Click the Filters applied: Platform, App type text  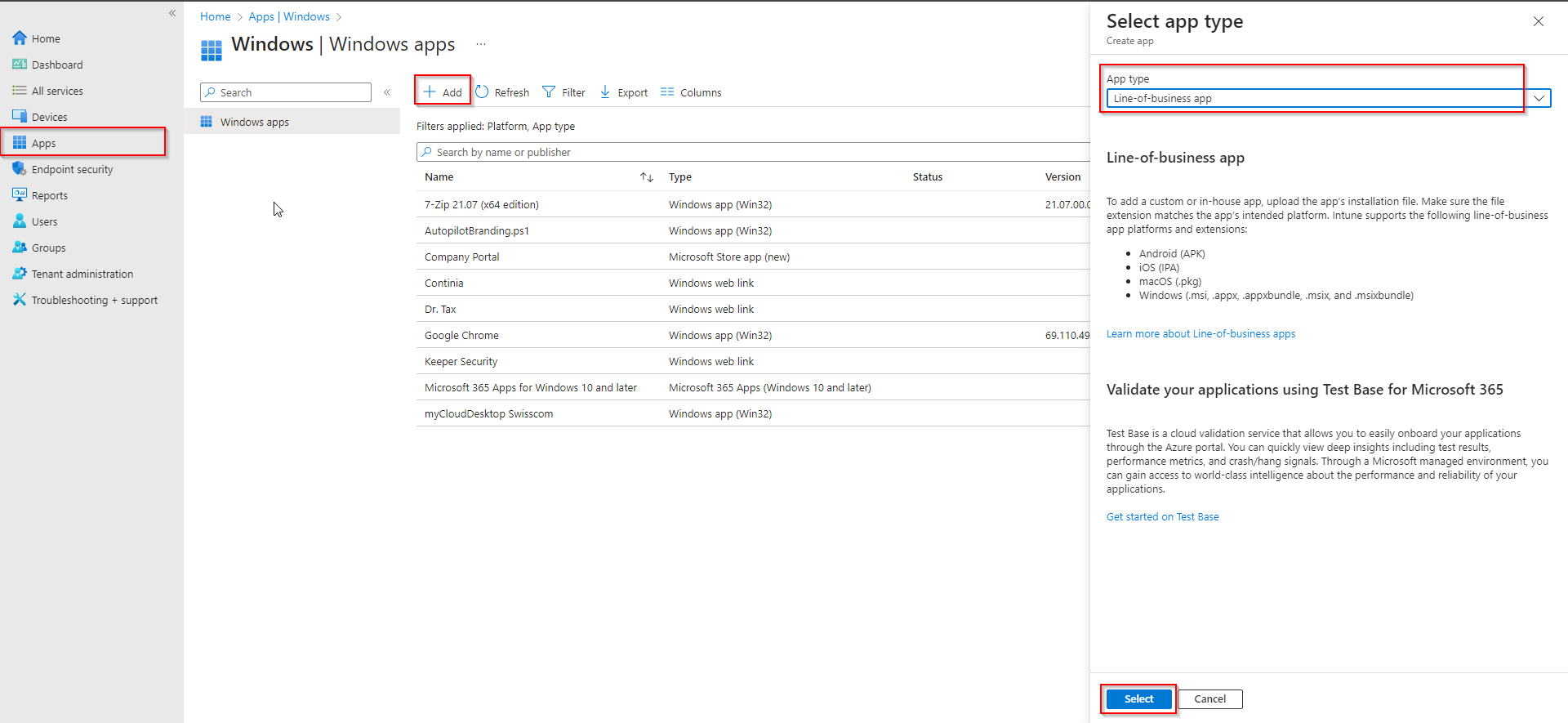(x=496, y=126)
